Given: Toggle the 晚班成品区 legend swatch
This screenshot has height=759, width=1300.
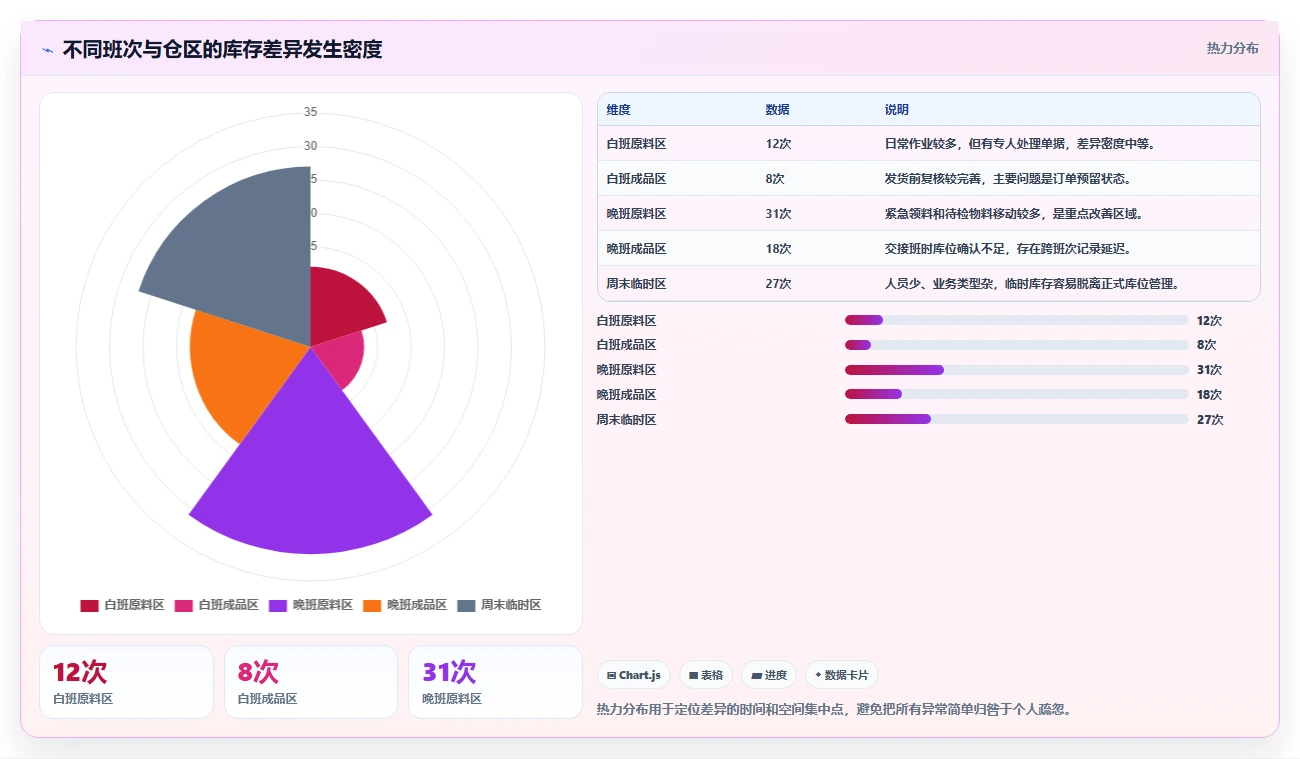Looking at the screenshot, I should (372, 605).
